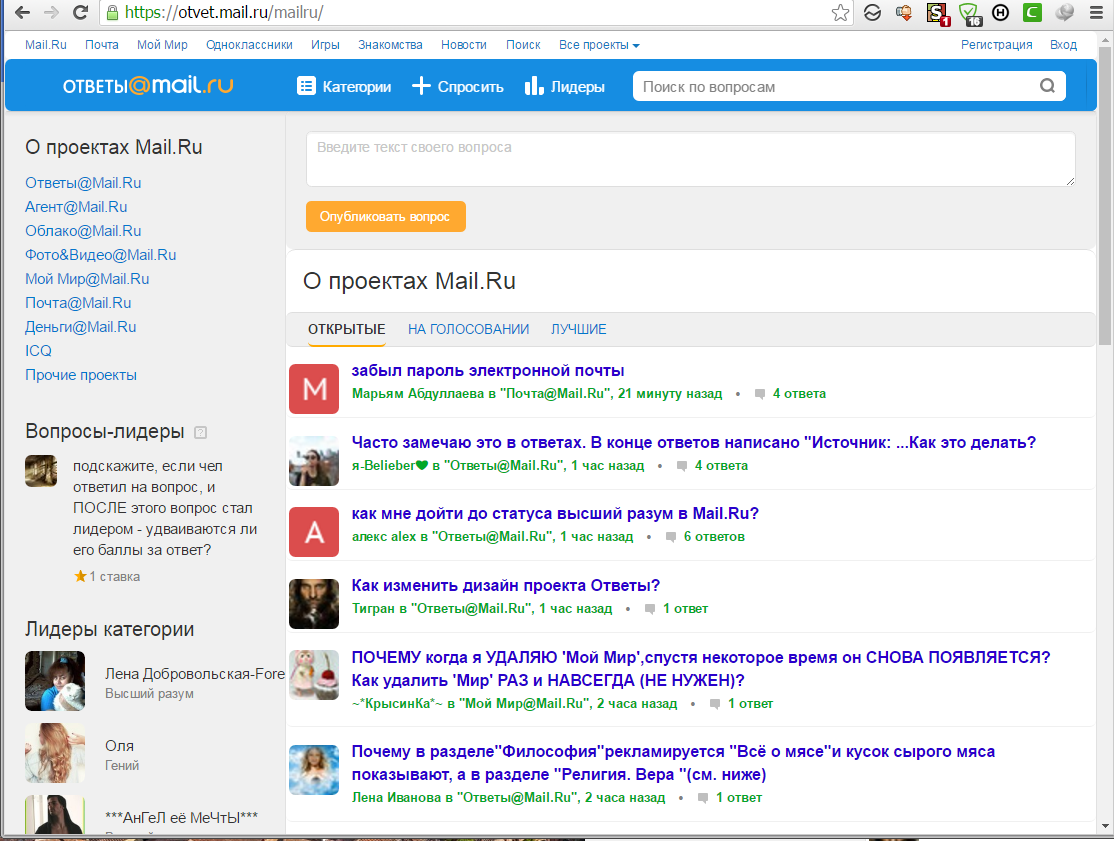Click Лена Добровольская avatar thumbnail
Screen dimensions: 1114x841
click(x=55, y=681)
